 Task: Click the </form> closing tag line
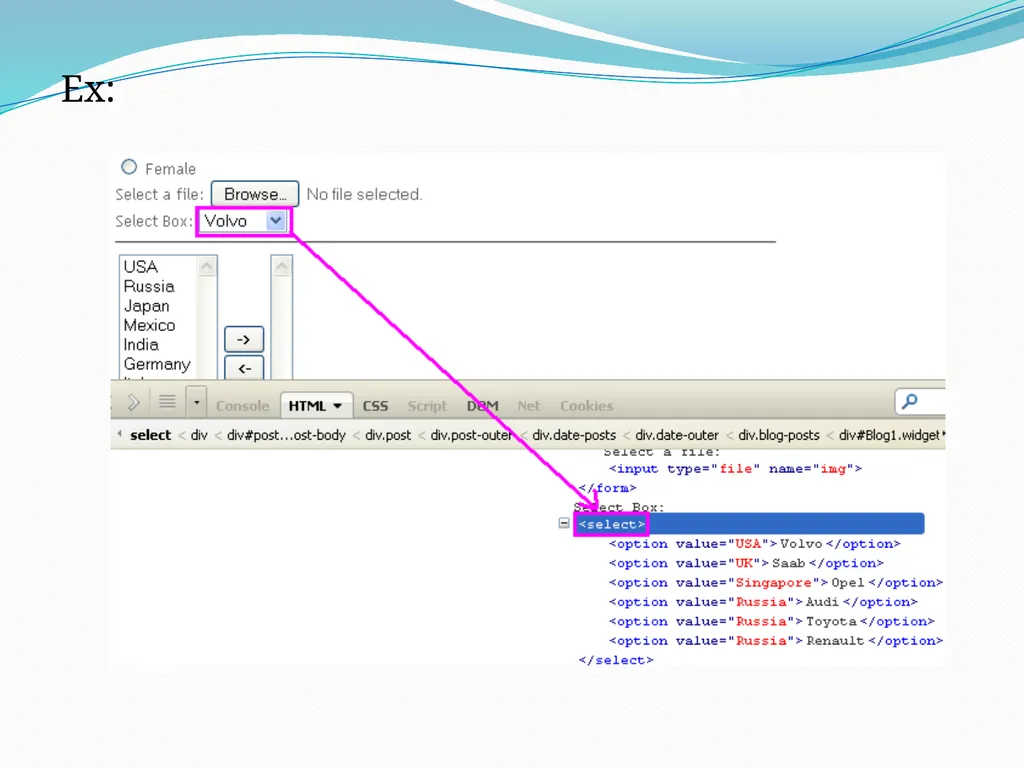[x=607, y=488]
